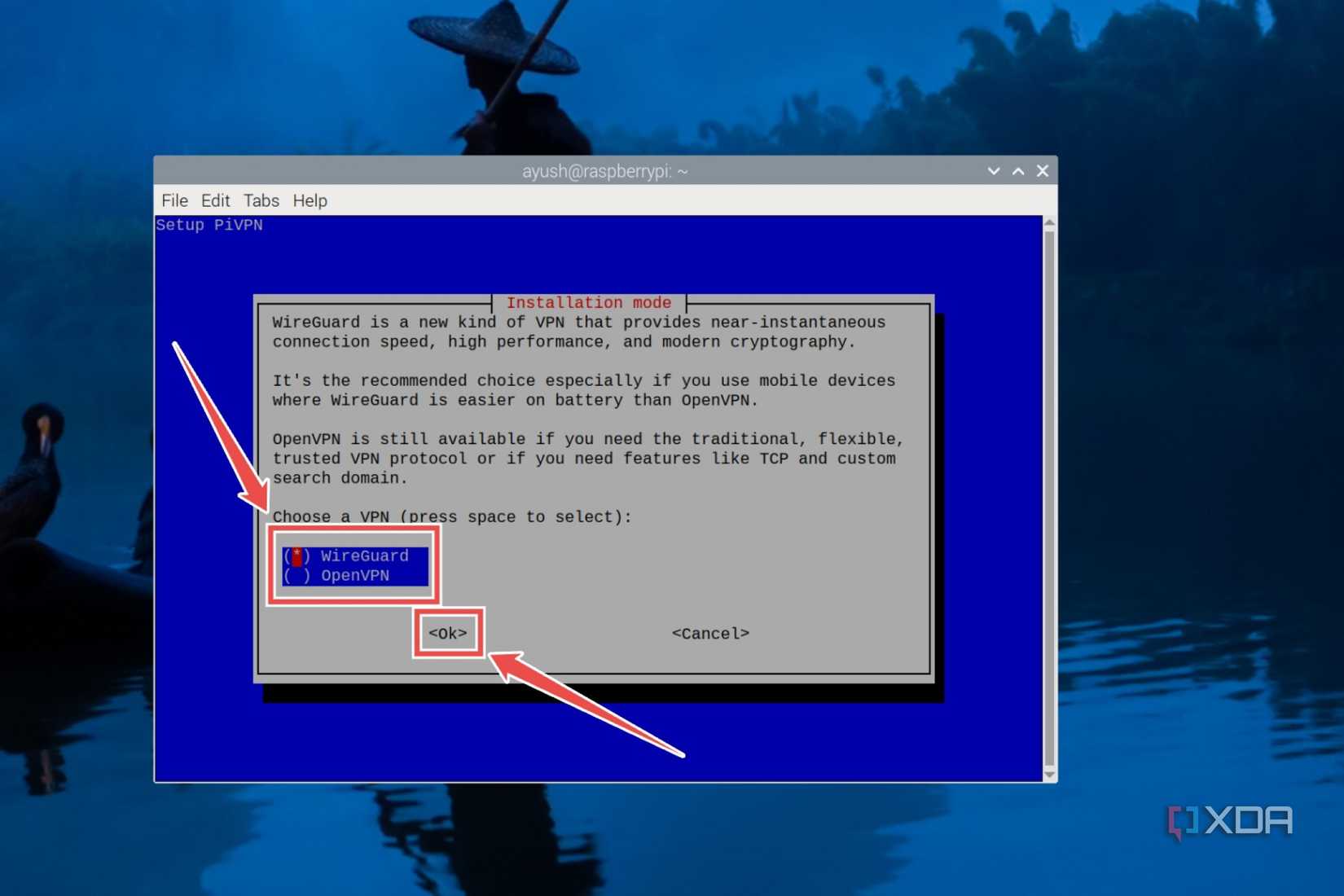Maximize the terminal window with up chevron
This screenshot has height=896, width=1344.
(x=1018, y=171)
